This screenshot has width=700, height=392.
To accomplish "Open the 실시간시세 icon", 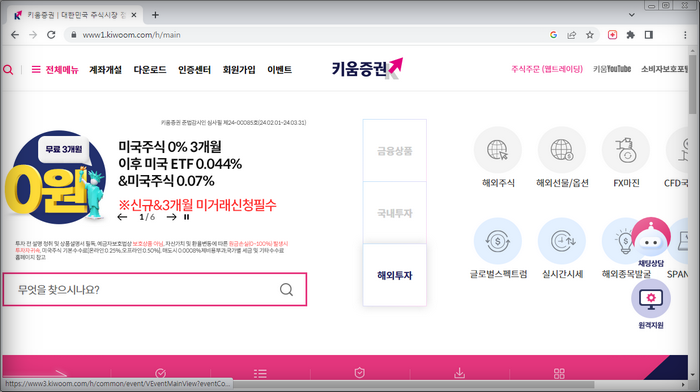I will (562, 242).
